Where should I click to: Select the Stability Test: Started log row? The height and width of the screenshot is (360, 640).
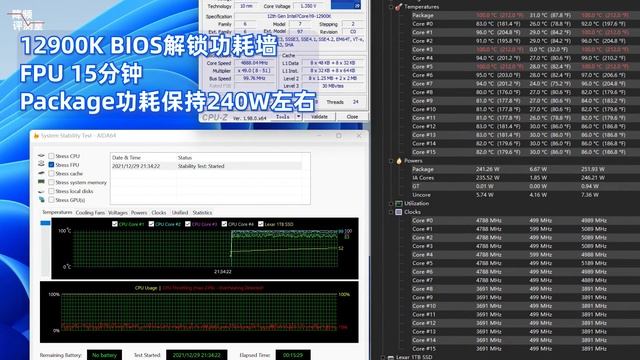(x=207, y=166)
